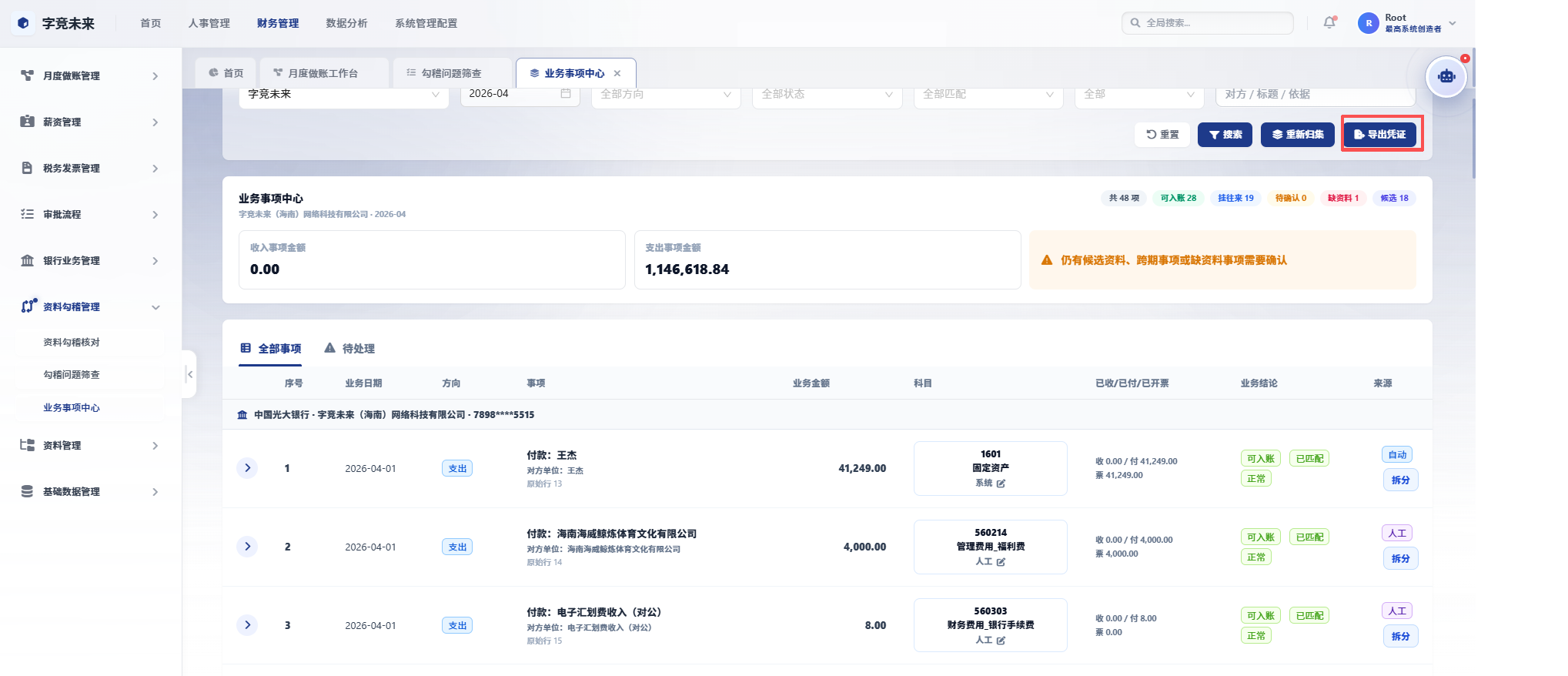The width and height of the screenshot is (1568, 676).
Task: Click the 资料勾稽管理 sidebar icon
Action: [28, 306]
